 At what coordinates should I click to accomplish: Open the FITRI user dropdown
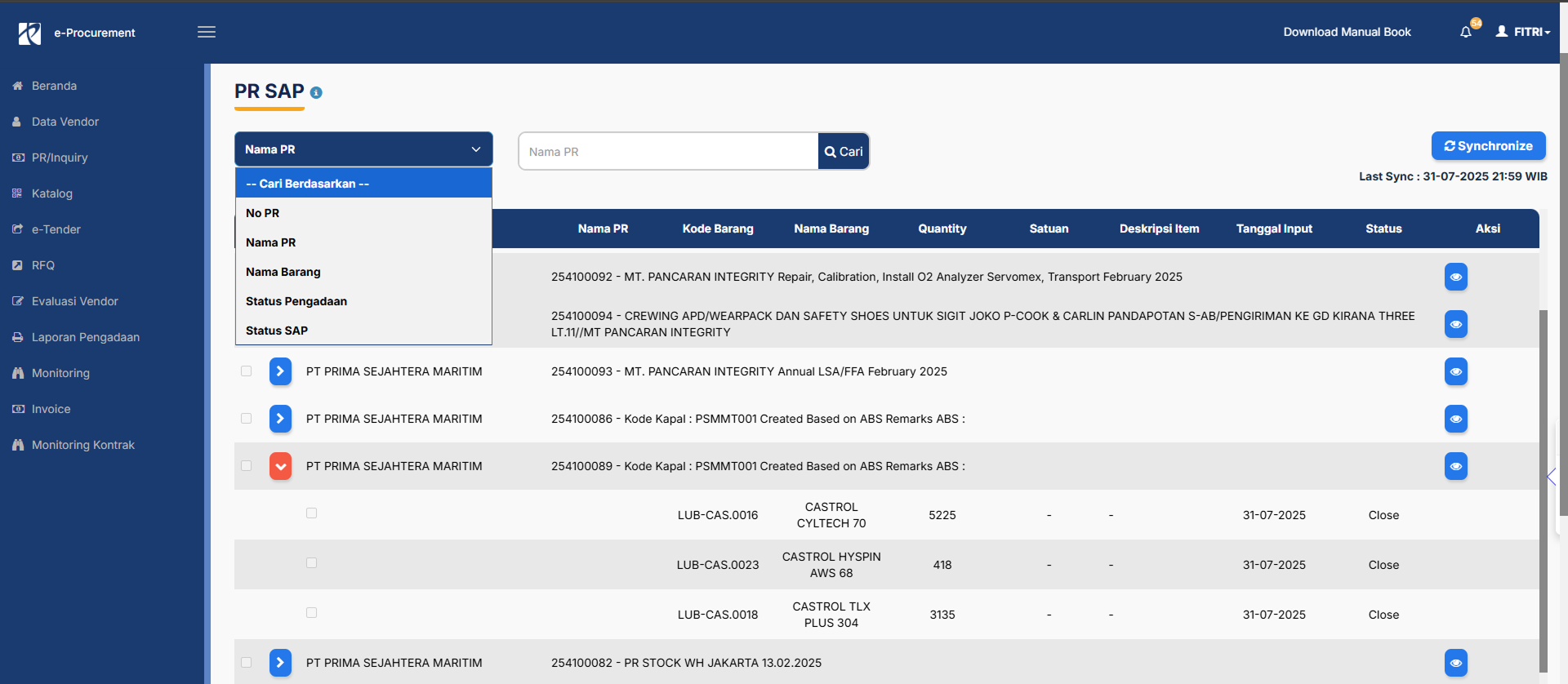[x=1523, y=32]
